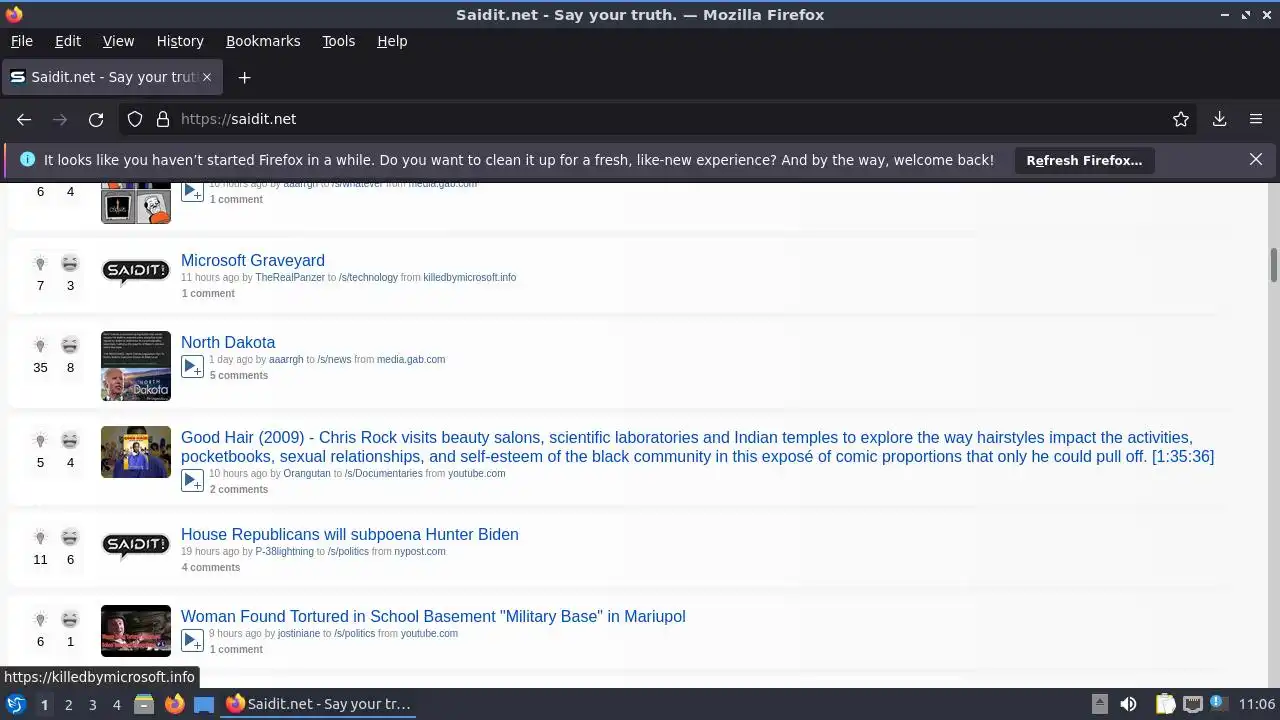Open the Good Hair post thumbnail

click(x=136, y=452)
